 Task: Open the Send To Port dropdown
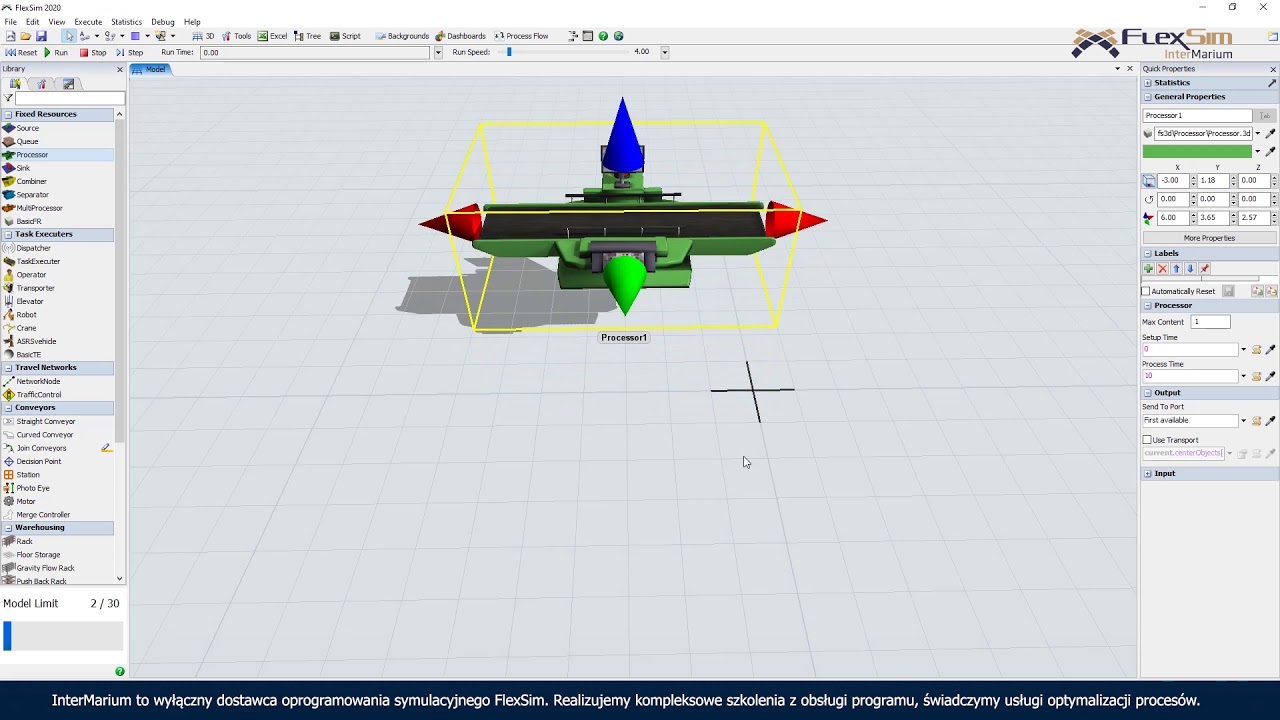[1243, 421]
